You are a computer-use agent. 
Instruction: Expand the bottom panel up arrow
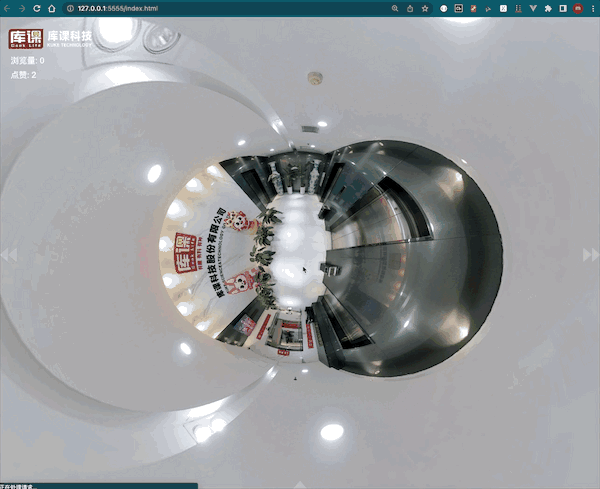point(300,485)
